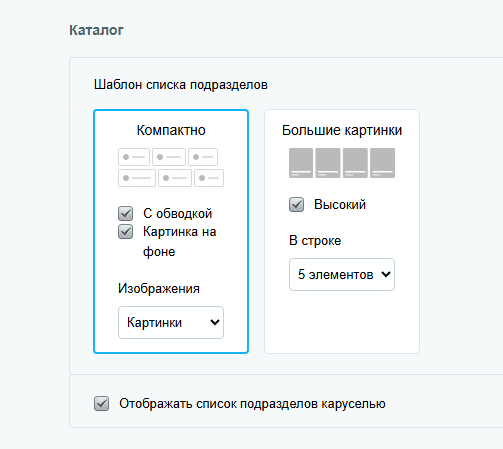Click the first gray tile in big pictures preview
This screenshot has width=503, height=449.
coord(301,163)
